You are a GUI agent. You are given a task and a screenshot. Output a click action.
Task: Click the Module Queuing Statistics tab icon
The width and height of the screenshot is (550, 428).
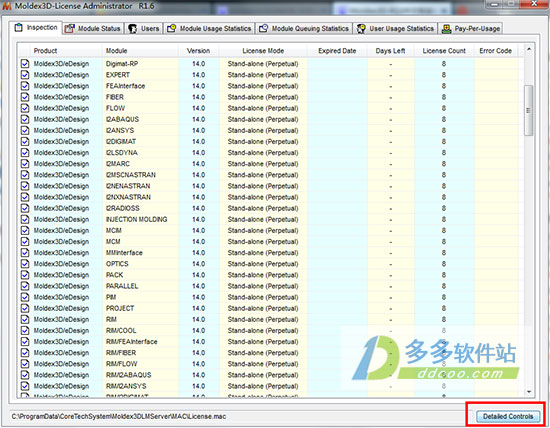(x=263, y=28)
